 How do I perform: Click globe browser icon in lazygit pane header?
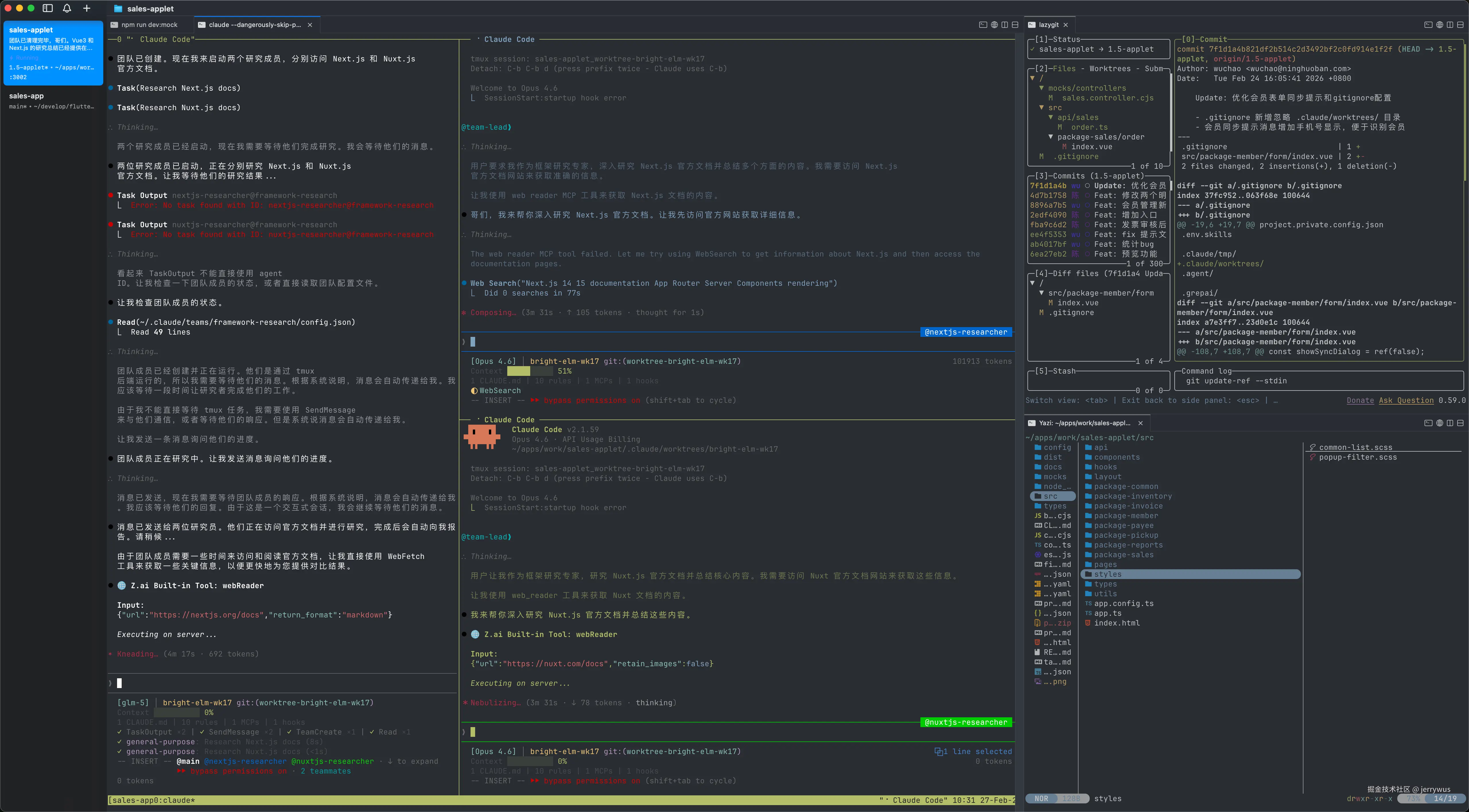[1439, 24]
